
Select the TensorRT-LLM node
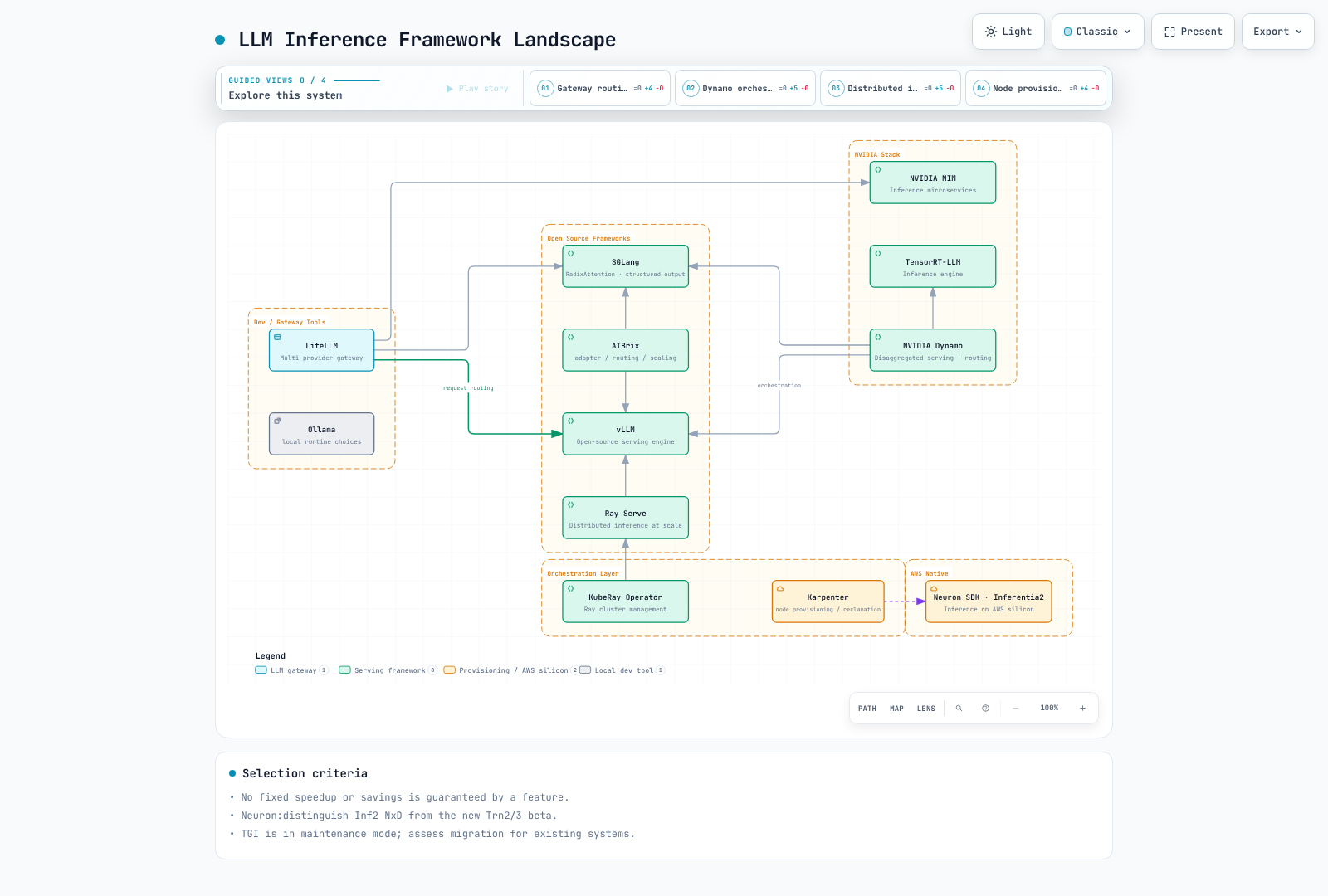[x=933, y=266]
